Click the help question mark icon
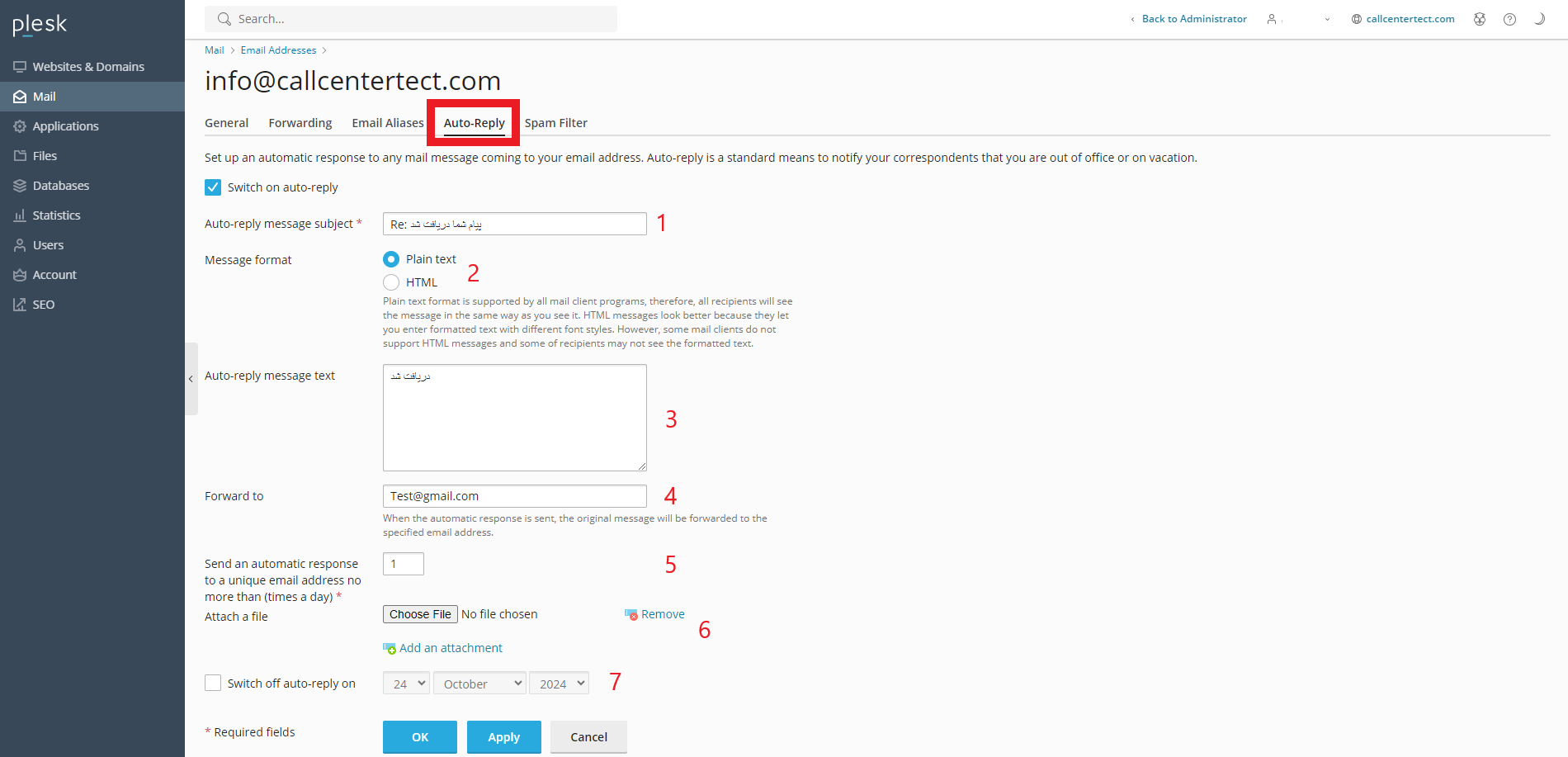Image resolution: width=1568 pixels, height=757 pixels. pos(1509,19)
